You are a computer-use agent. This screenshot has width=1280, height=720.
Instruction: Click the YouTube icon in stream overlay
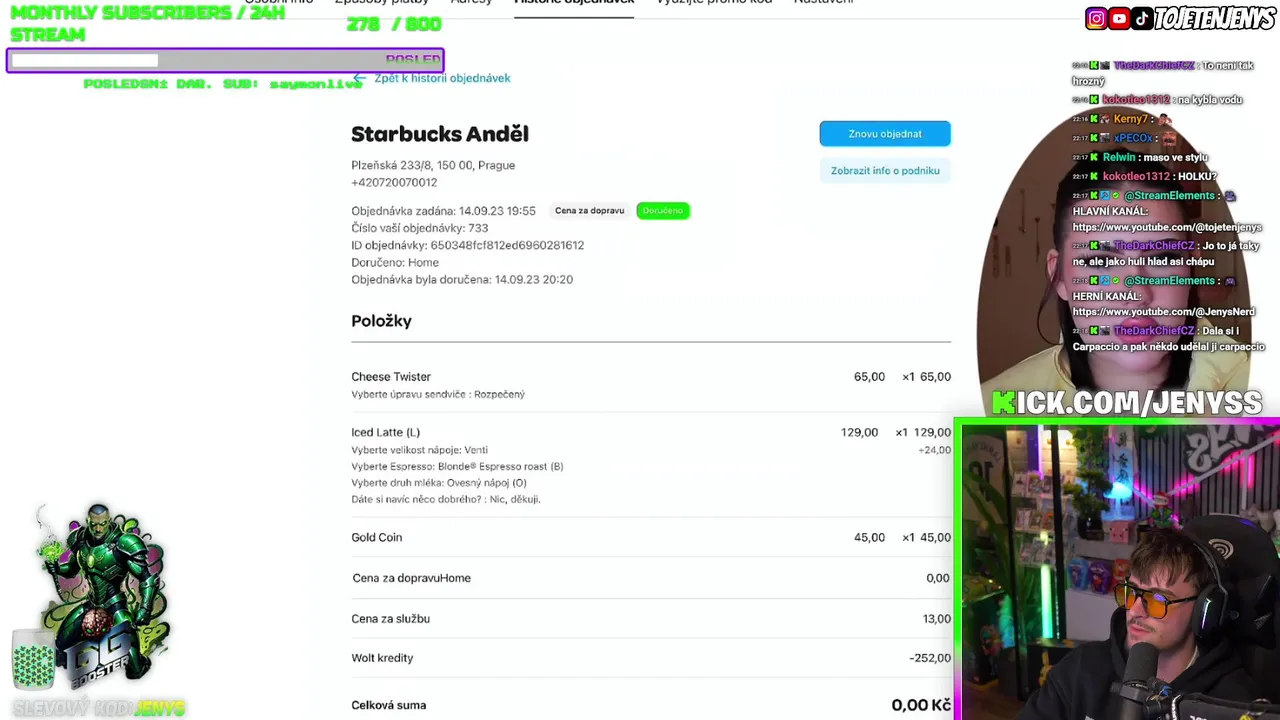pyautogui.click(x=1119, y=18)
